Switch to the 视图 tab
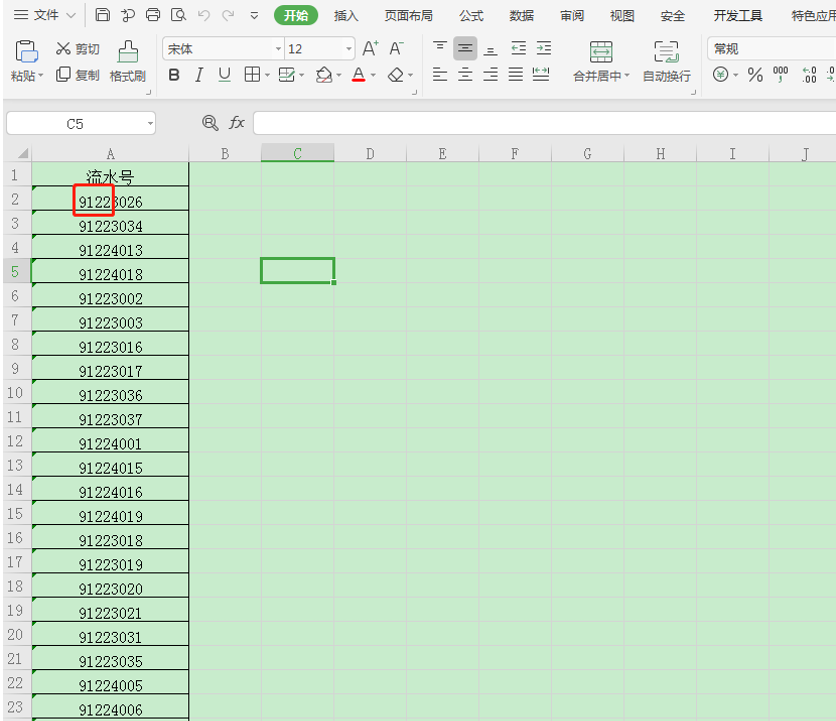 pyautogui.click(x=622, y=15)
